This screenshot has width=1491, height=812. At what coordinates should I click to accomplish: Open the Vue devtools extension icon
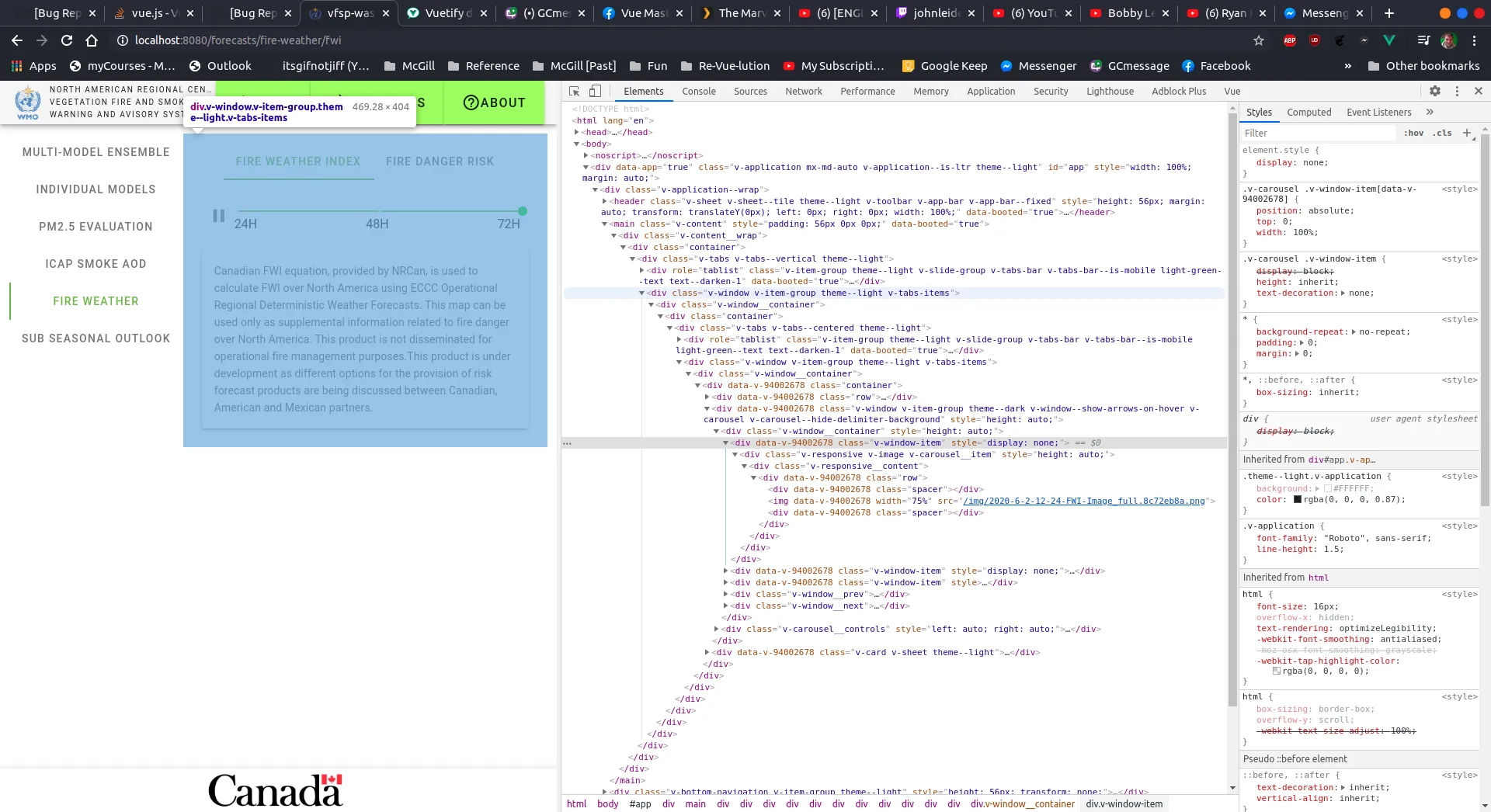[1389, 40]
